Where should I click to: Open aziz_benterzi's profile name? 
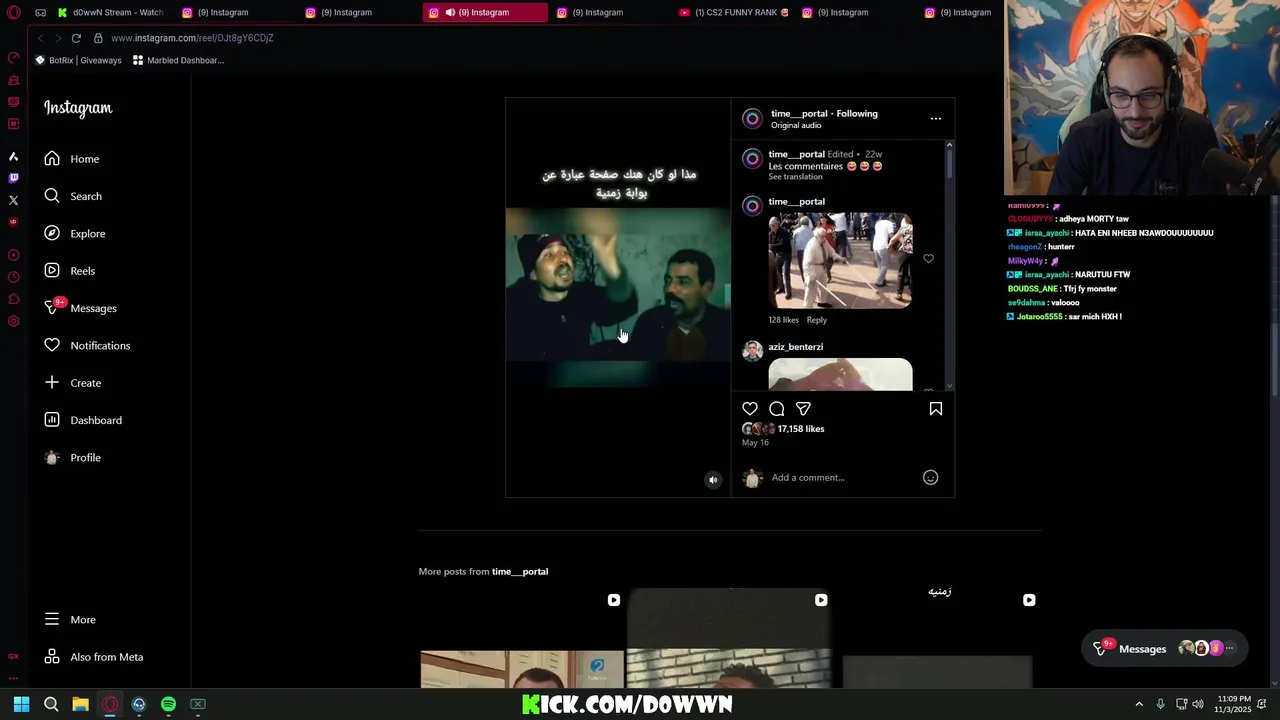click(x=796, y=347)
